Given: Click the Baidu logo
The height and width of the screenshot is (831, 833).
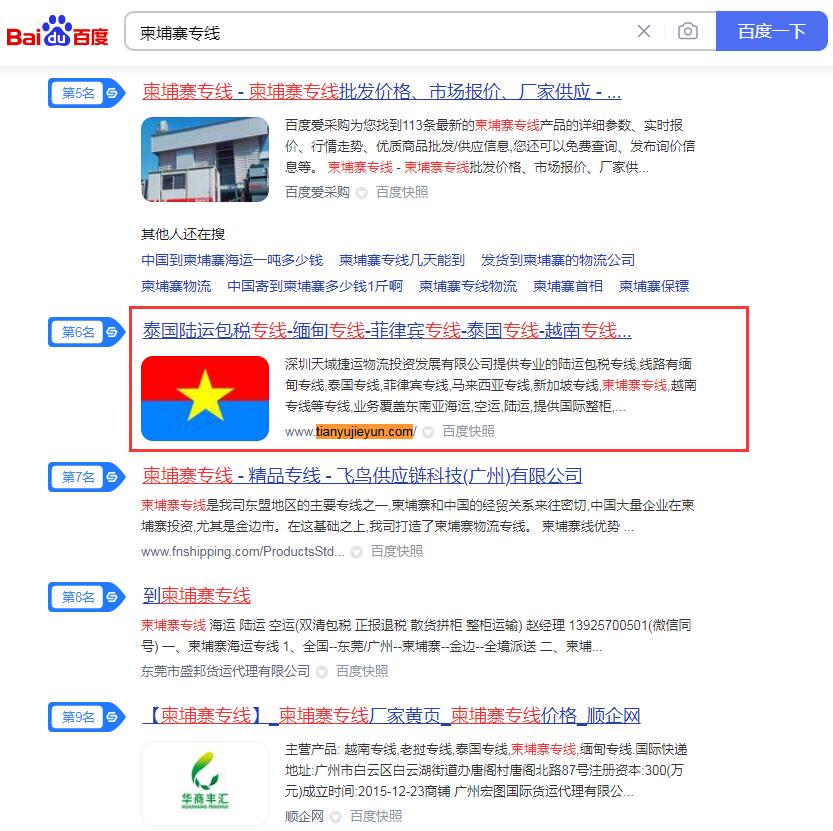Looking at the screenshot, I should pyautogui.click(x=57, y=32).
